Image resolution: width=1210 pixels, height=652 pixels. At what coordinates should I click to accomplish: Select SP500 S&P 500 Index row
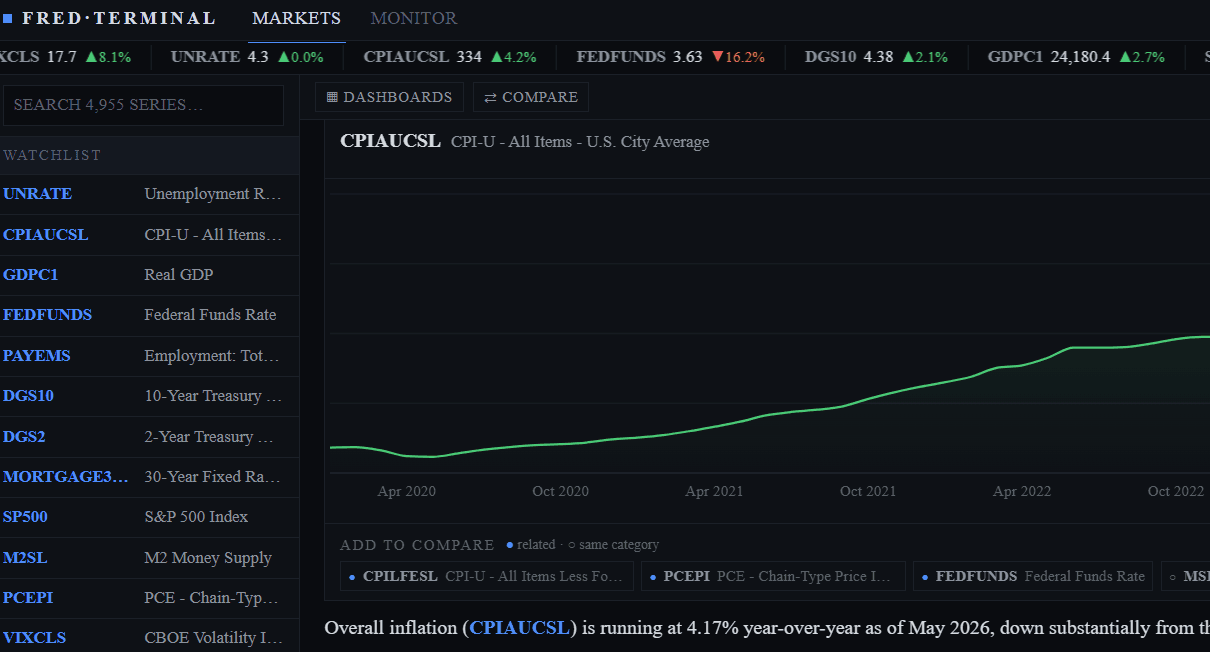click(149, 517)
